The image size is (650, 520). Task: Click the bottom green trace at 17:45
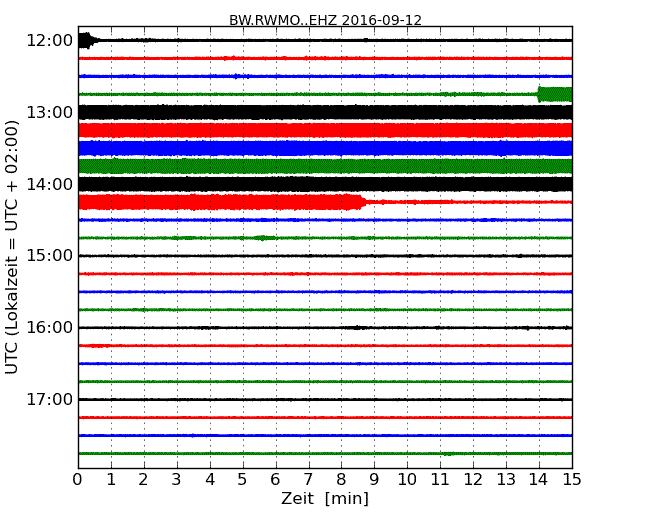coord(325,454)
